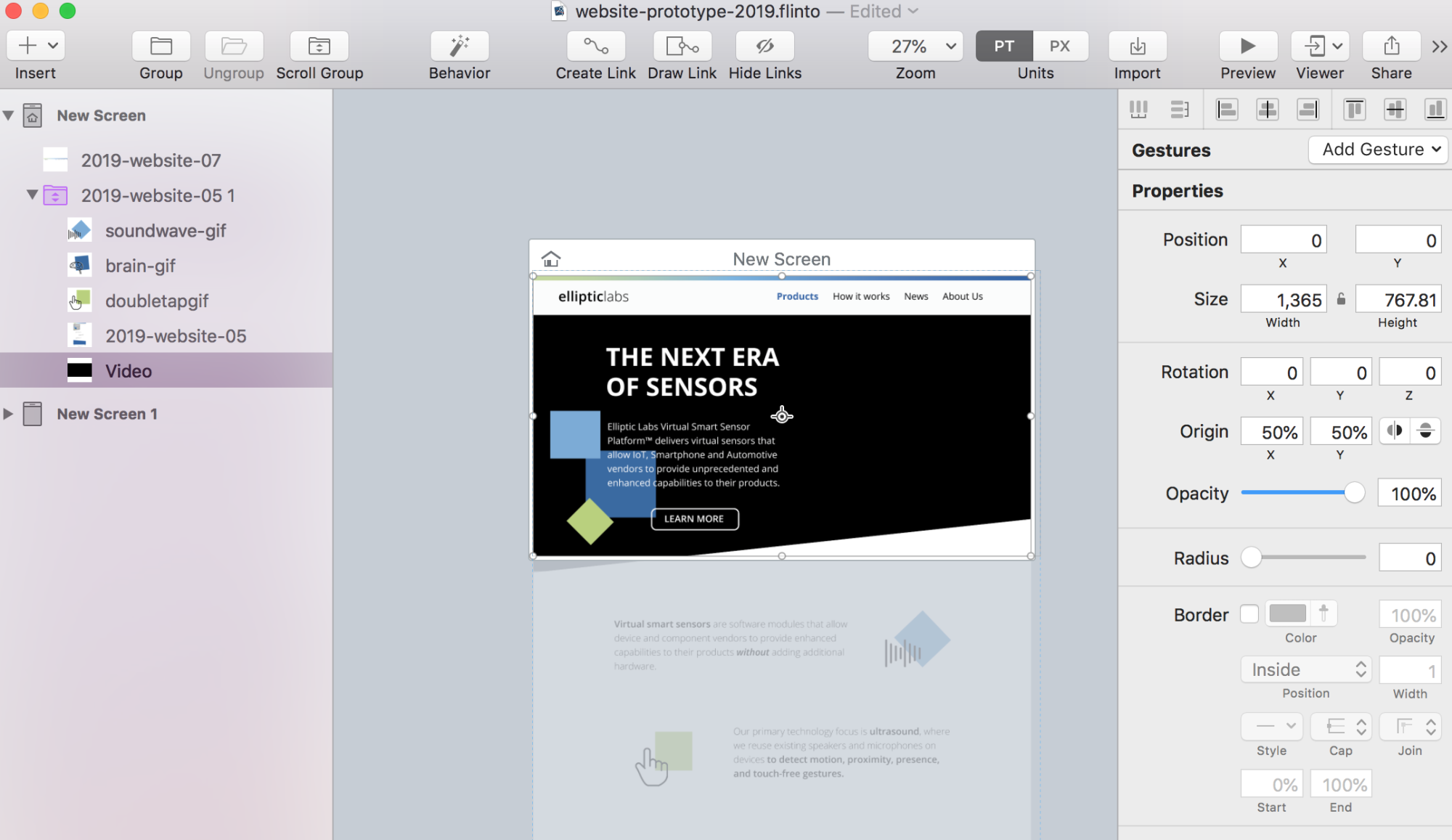Click the Position Y input field

click(1398, 240)
